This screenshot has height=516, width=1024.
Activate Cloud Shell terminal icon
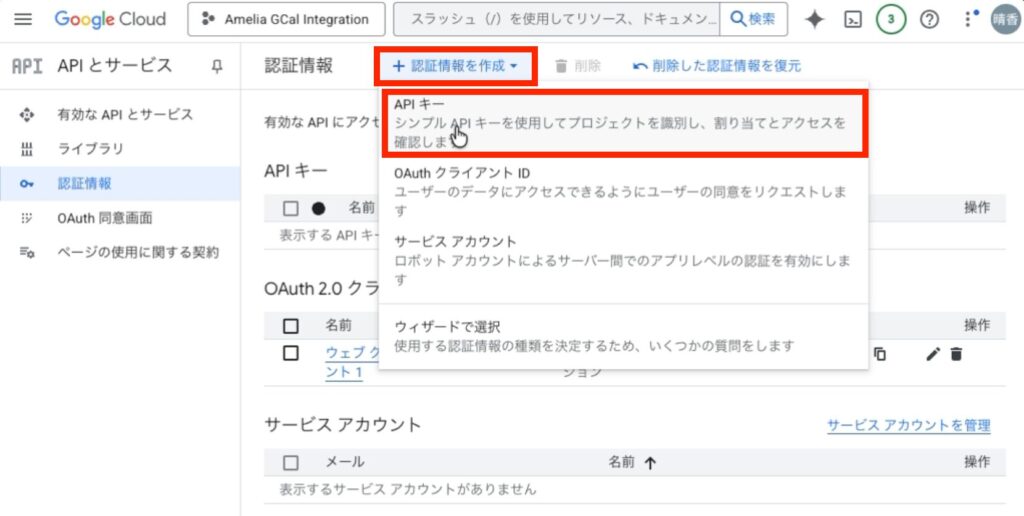click(853, 20)
